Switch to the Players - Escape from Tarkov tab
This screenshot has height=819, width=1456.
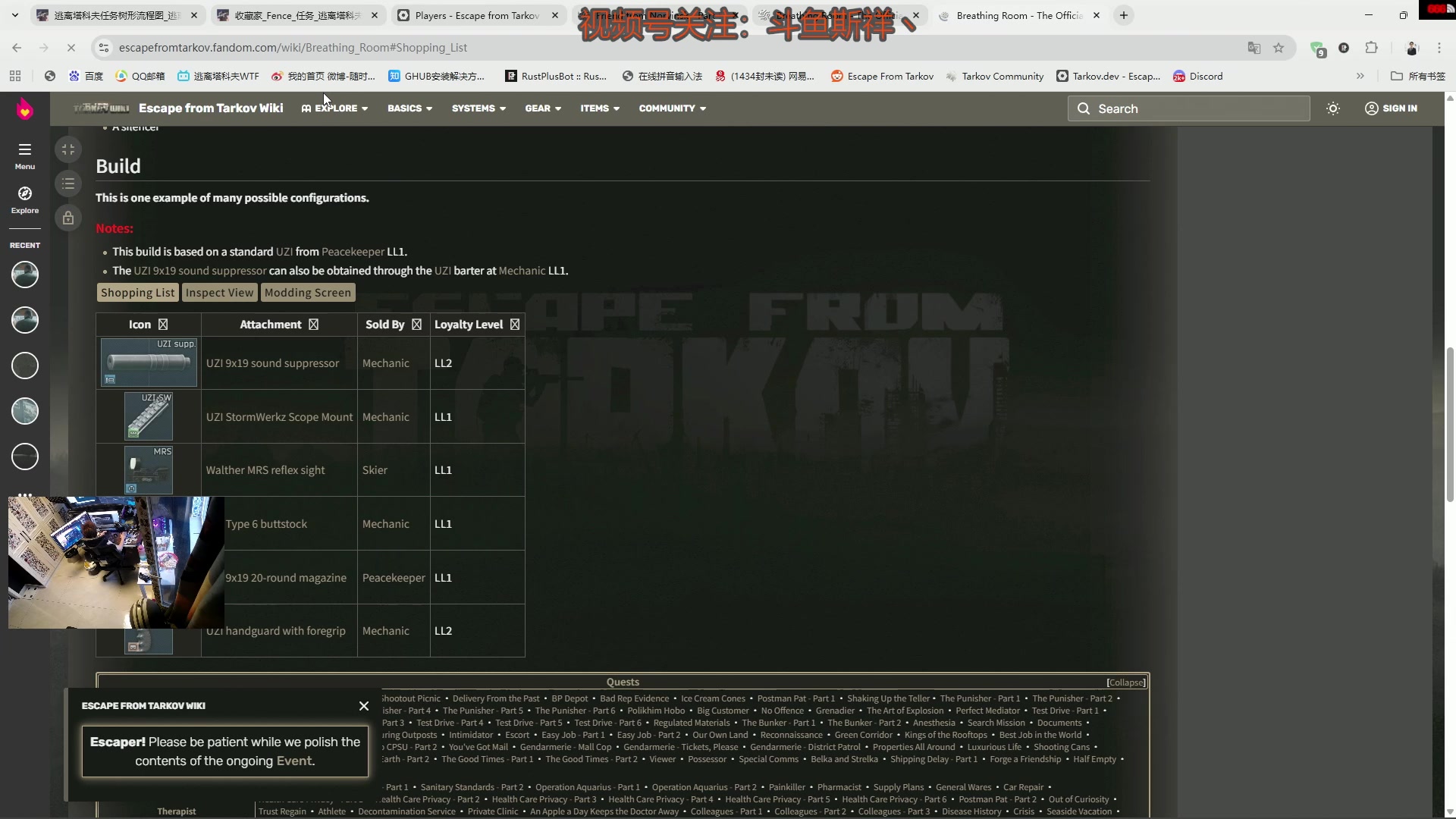pyautogui.click(x=478, y=15)
